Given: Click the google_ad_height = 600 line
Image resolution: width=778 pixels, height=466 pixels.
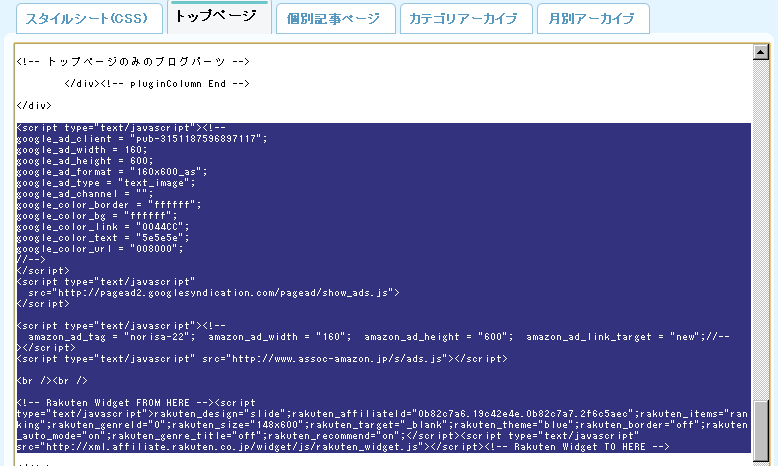Looking at the screenshot, I should (x=85, y=161).
